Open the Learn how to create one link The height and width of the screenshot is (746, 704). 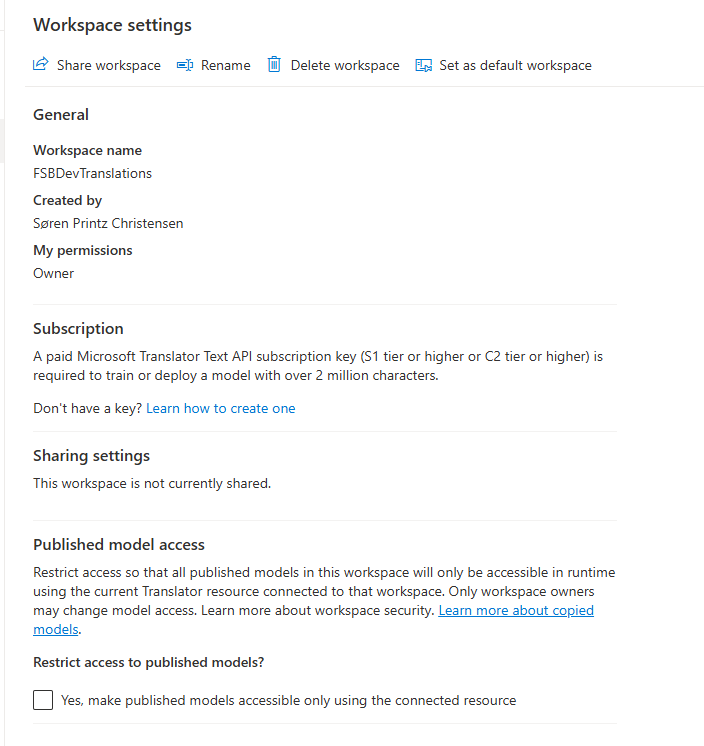221,408
